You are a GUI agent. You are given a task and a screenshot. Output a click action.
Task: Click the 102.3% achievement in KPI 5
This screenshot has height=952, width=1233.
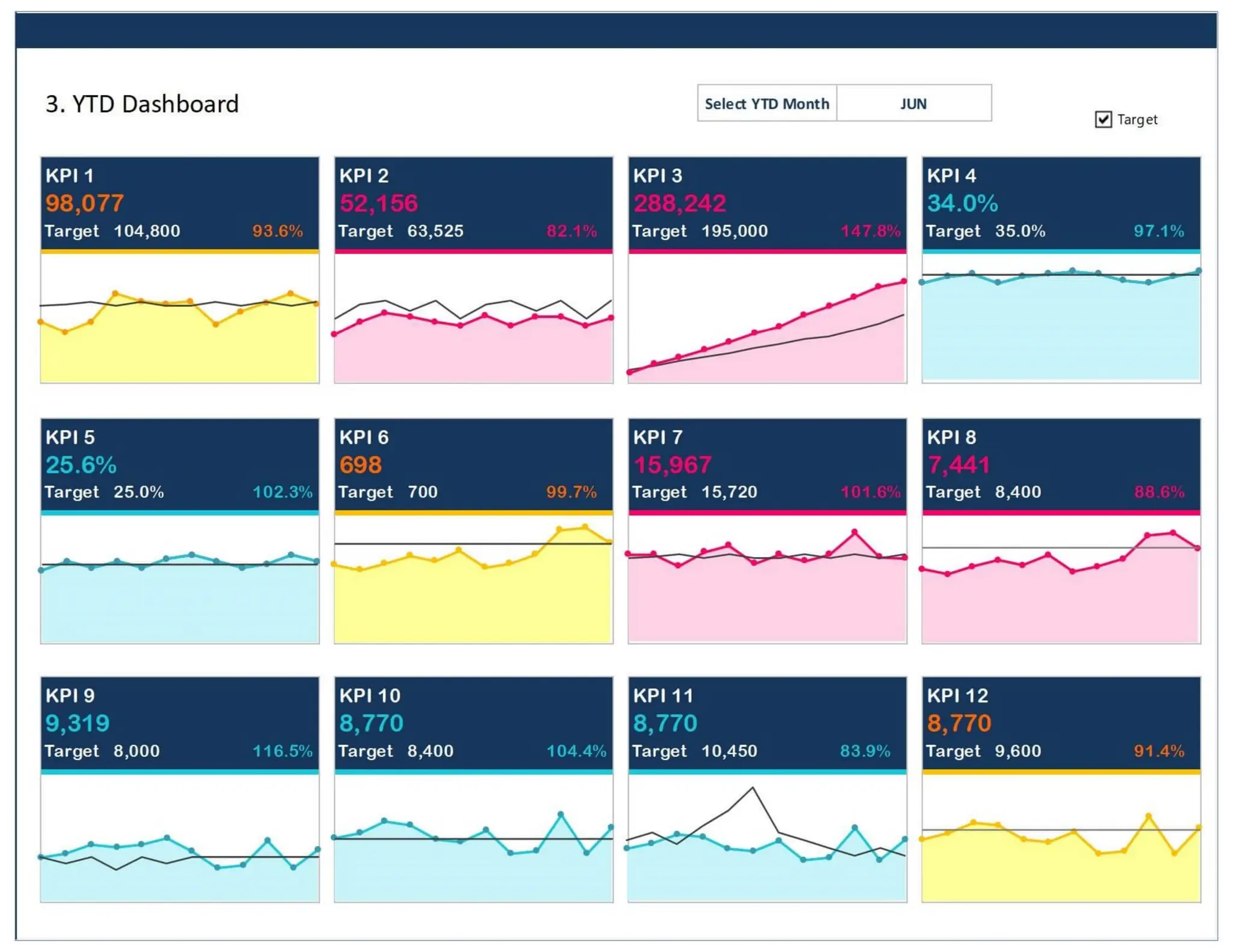click(x=282, y=492)
